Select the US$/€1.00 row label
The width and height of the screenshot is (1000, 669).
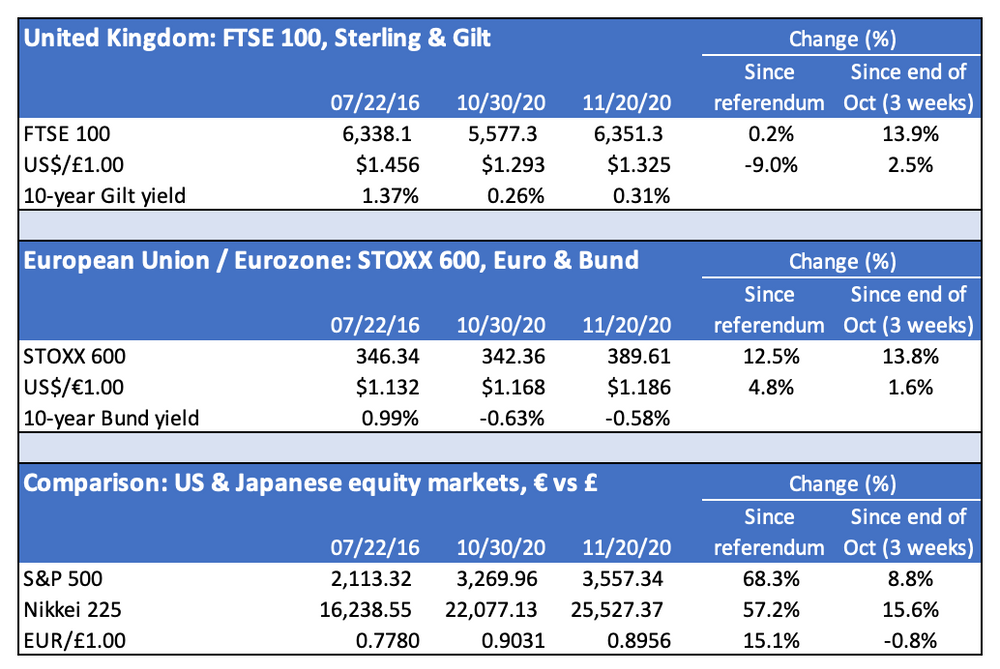(71, 385)
